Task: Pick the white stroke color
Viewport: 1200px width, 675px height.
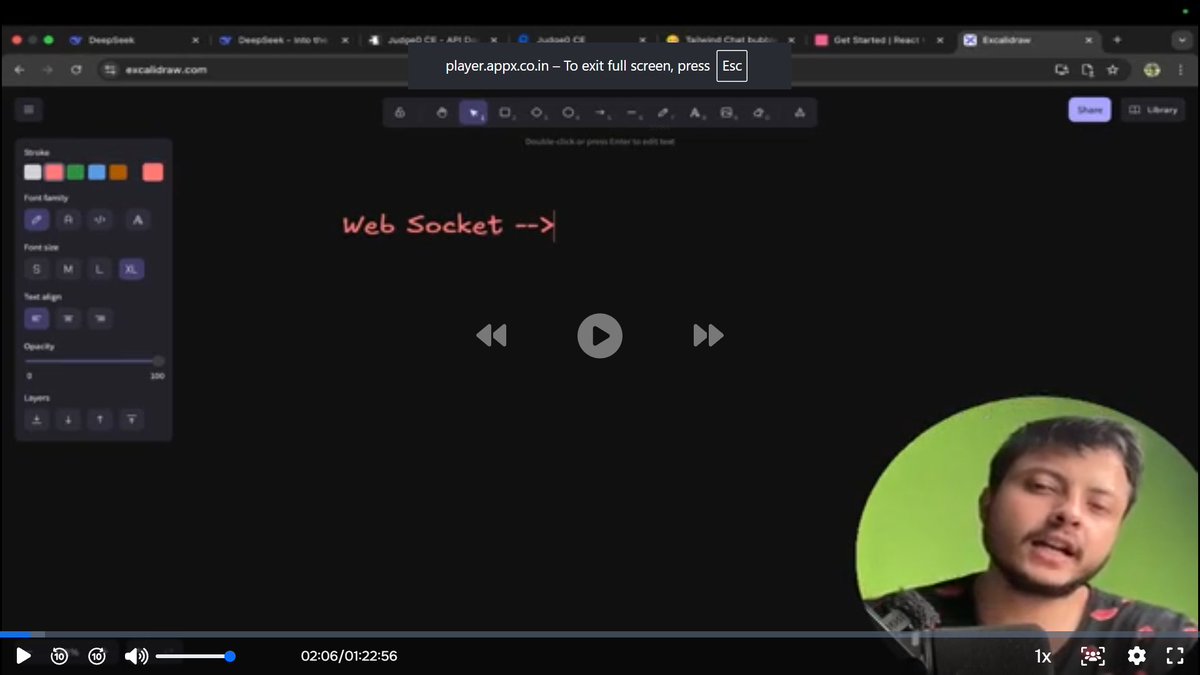Action: [33, 172]
